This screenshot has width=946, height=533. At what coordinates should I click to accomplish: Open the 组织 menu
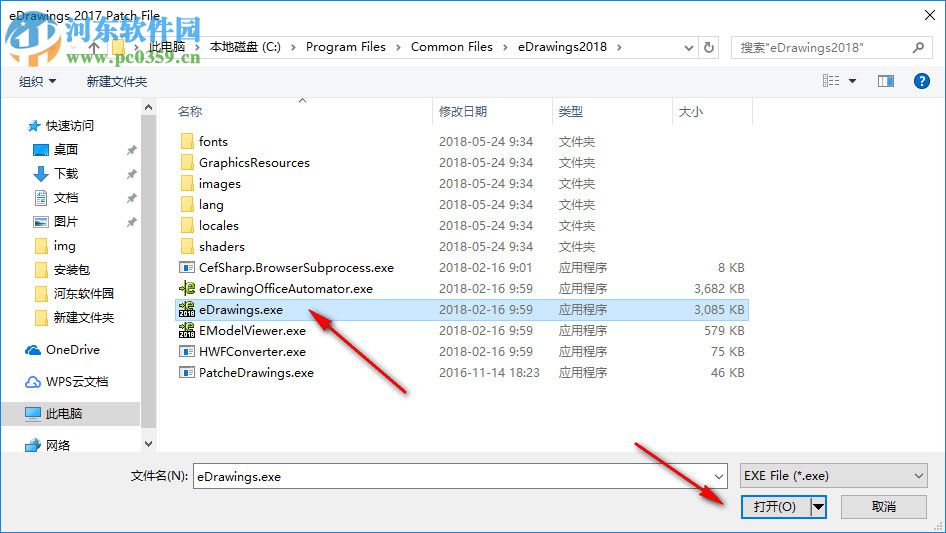coord(37,81)
